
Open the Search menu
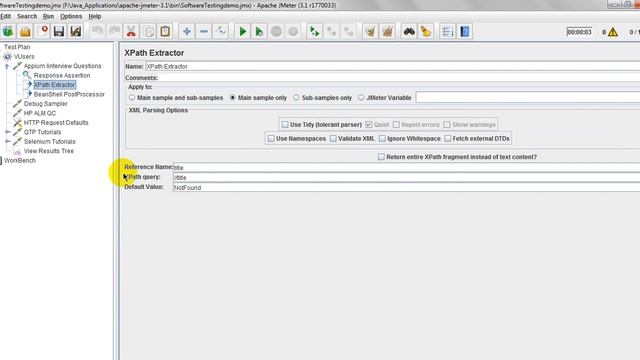(27, 16)
